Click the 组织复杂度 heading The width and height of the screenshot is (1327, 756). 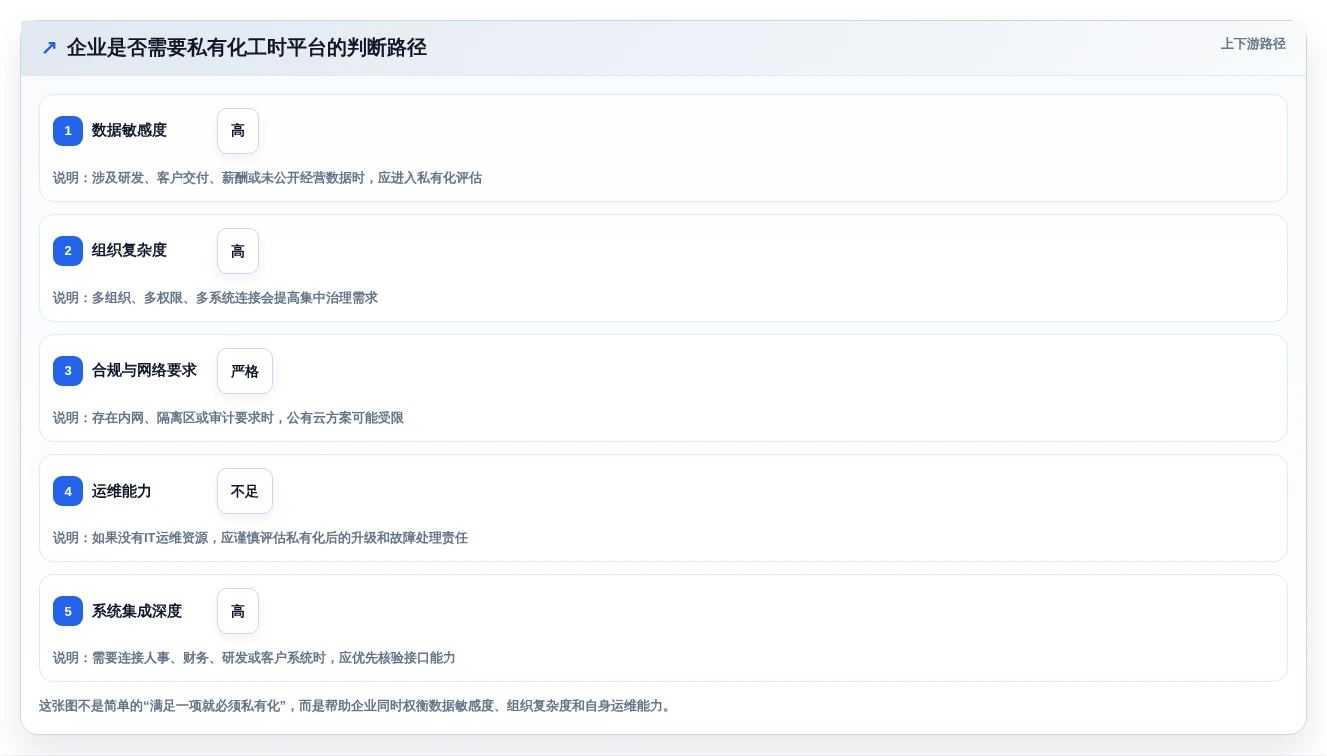129,251
